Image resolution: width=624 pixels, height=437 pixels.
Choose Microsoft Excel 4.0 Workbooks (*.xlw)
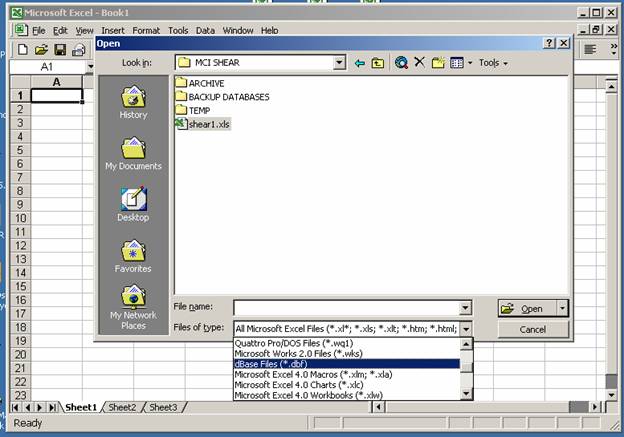click(346, 395)
